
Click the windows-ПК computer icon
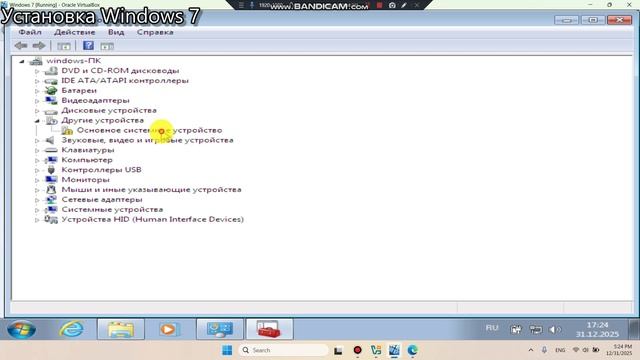coord(36,61)
